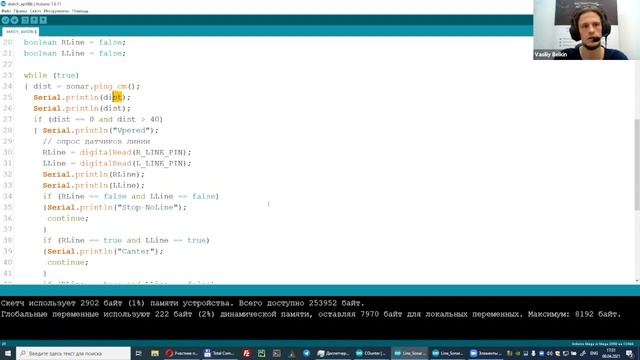Click "boolean RLine = false;" on line 20
Viewport: 640px width, 360px height.
pos(75,42)
